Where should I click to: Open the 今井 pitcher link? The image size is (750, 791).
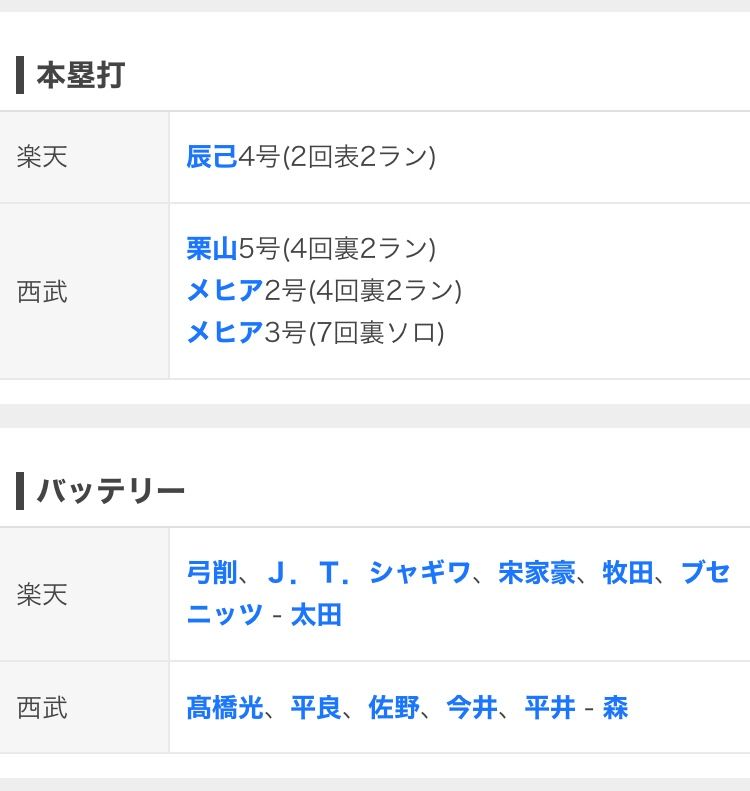click(x=472, y=708)
